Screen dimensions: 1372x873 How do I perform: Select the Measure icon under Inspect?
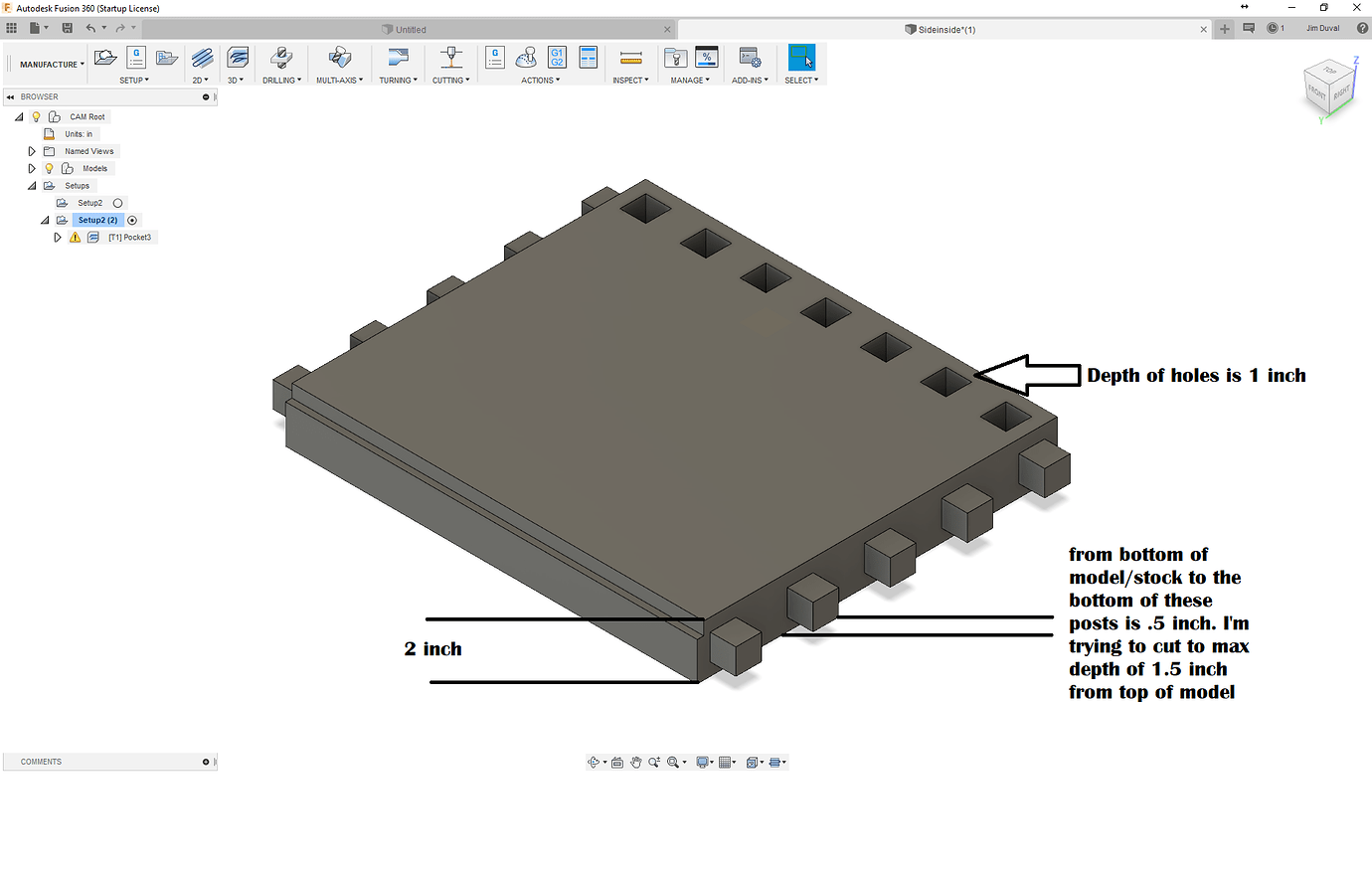coord(629,57)
